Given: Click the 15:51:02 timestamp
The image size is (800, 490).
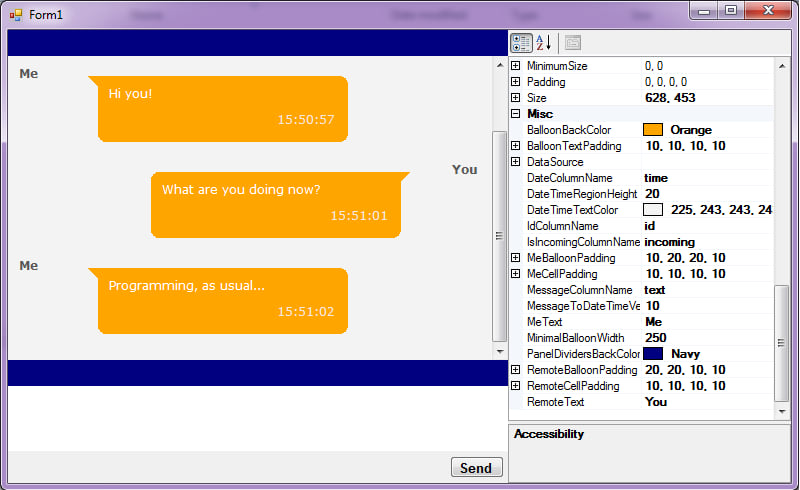Looking at the screenshot, I should (306, 311).
